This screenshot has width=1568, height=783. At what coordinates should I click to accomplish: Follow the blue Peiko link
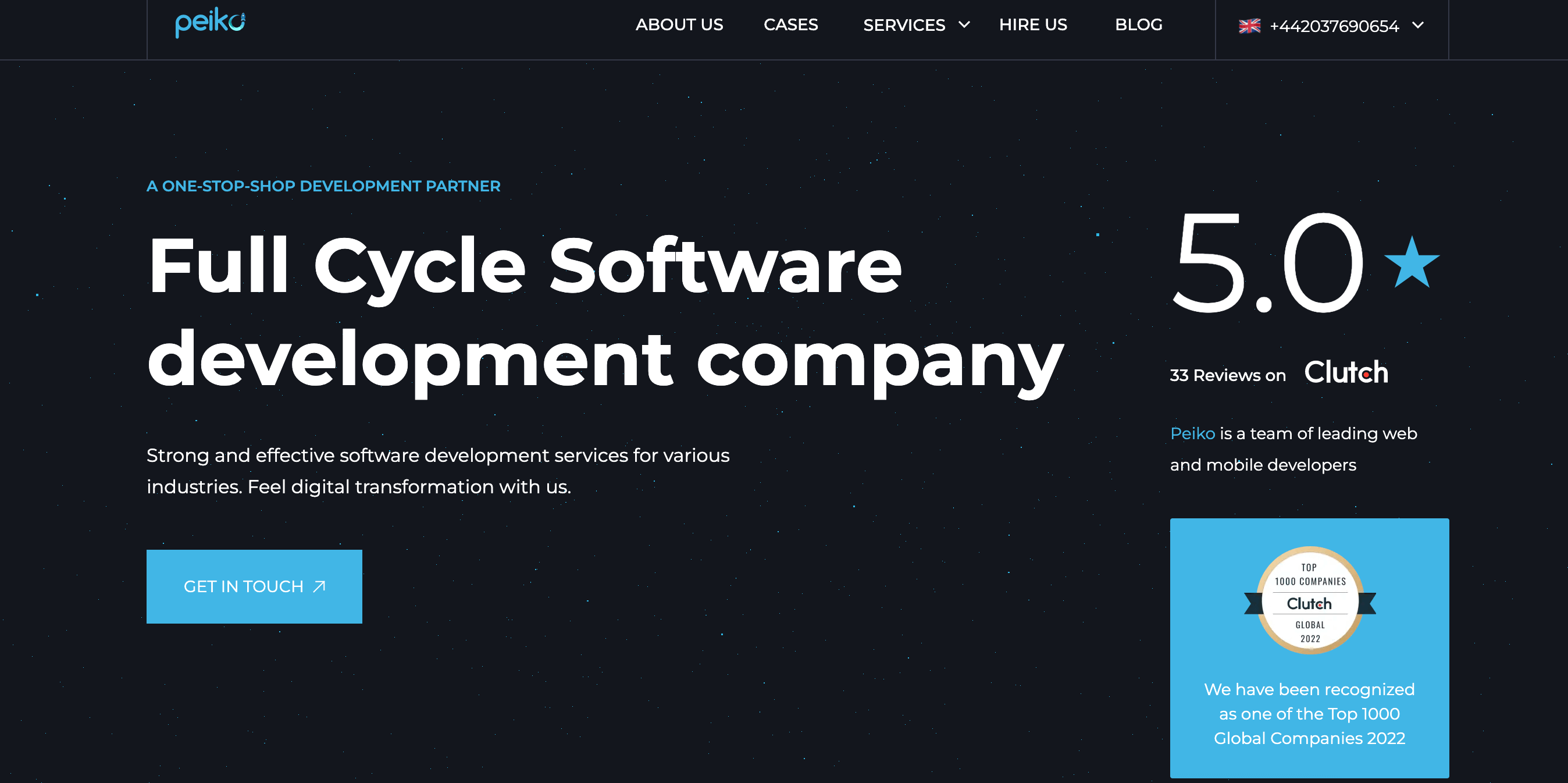[1192, 433]
